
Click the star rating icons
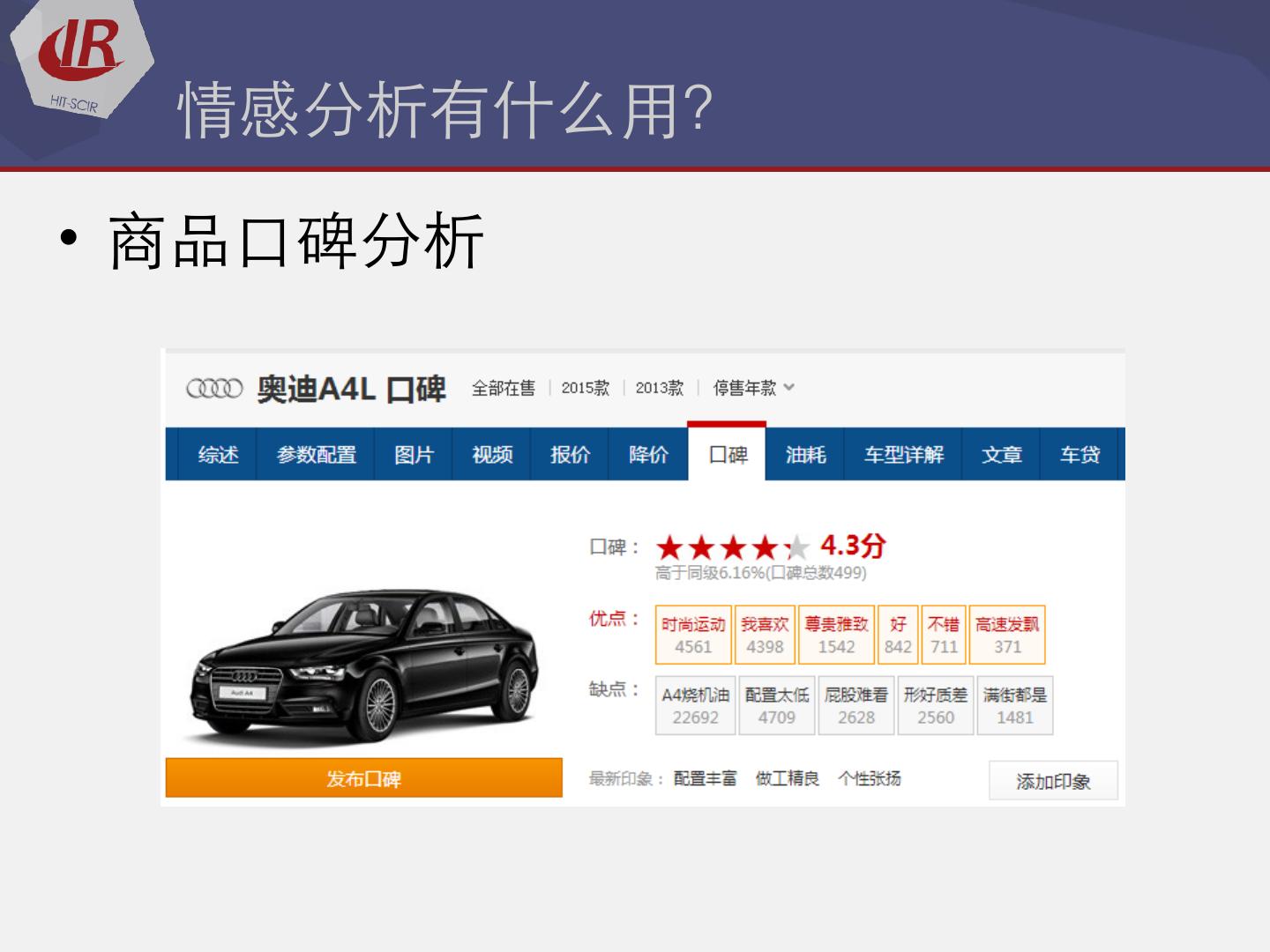(732, 548)
